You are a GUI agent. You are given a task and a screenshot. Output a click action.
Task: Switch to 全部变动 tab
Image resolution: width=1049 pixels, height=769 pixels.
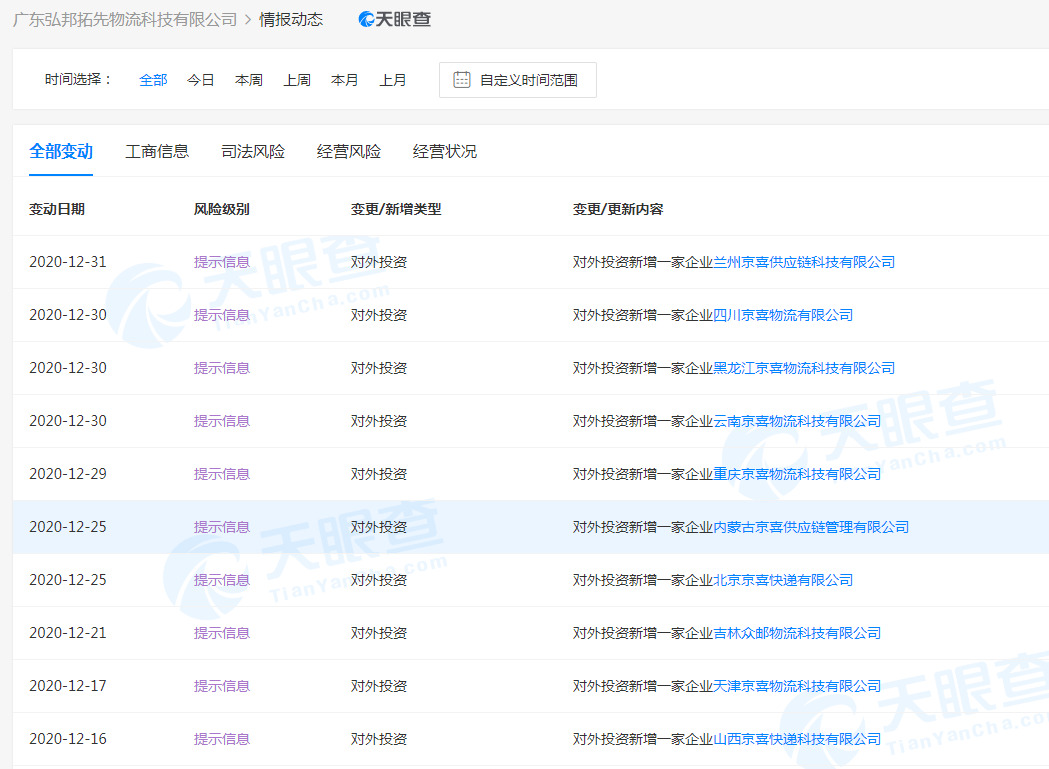[x=61, y=151]
